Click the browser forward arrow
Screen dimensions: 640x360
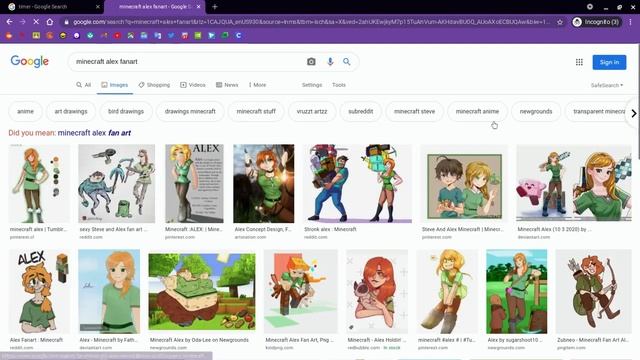[22, 22]
